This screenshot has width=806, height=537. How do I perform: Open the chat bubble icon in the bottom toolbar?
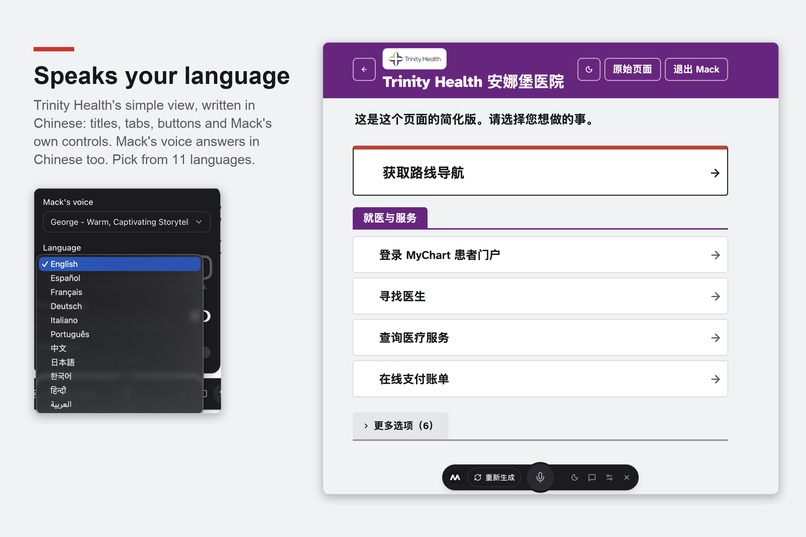click(592, 477)
